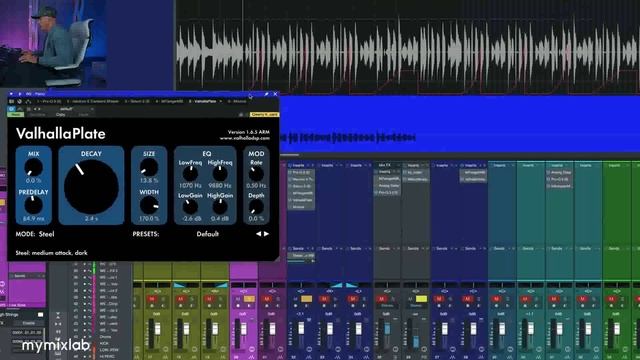Click the LowFreq EQ knob
The width and height of the screenshot is (640, 360).
(190, 174)
